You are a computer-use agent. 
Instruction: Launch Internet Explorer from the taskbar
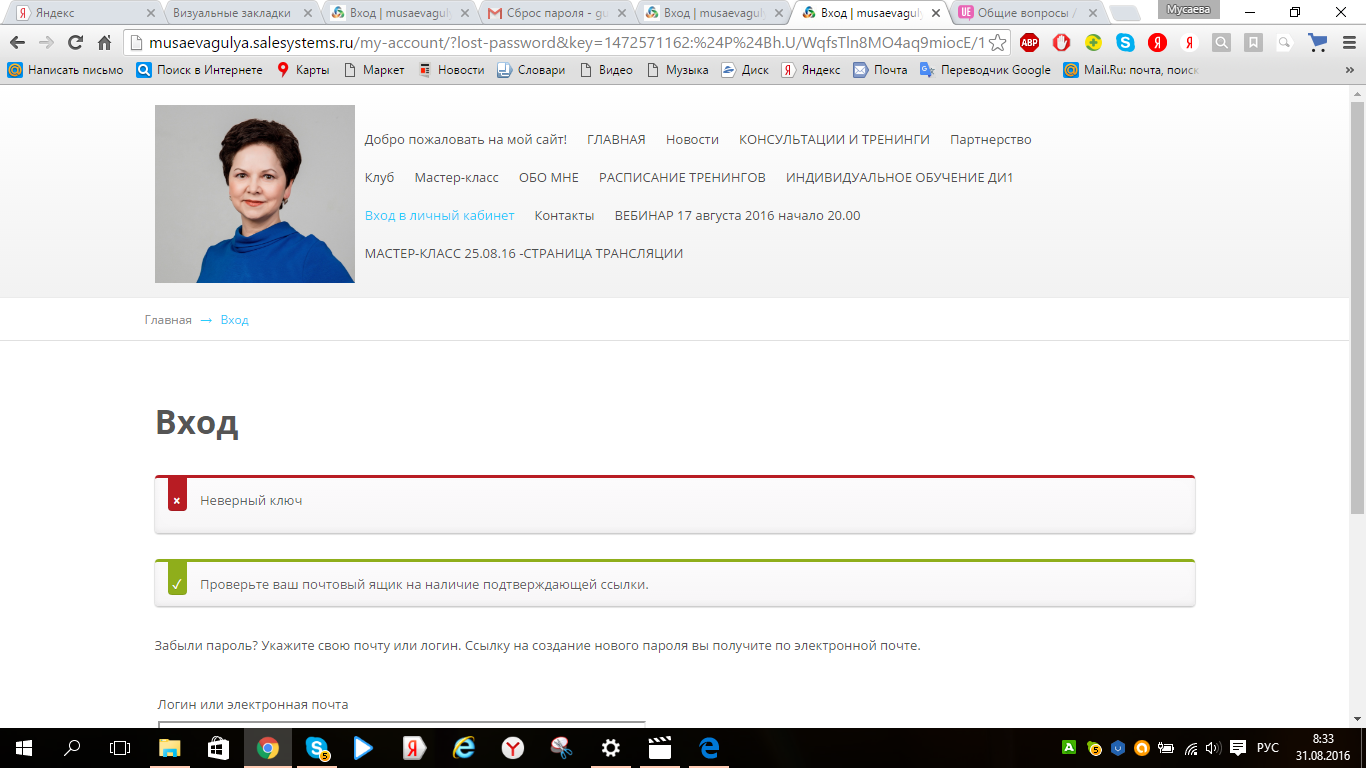464,748
